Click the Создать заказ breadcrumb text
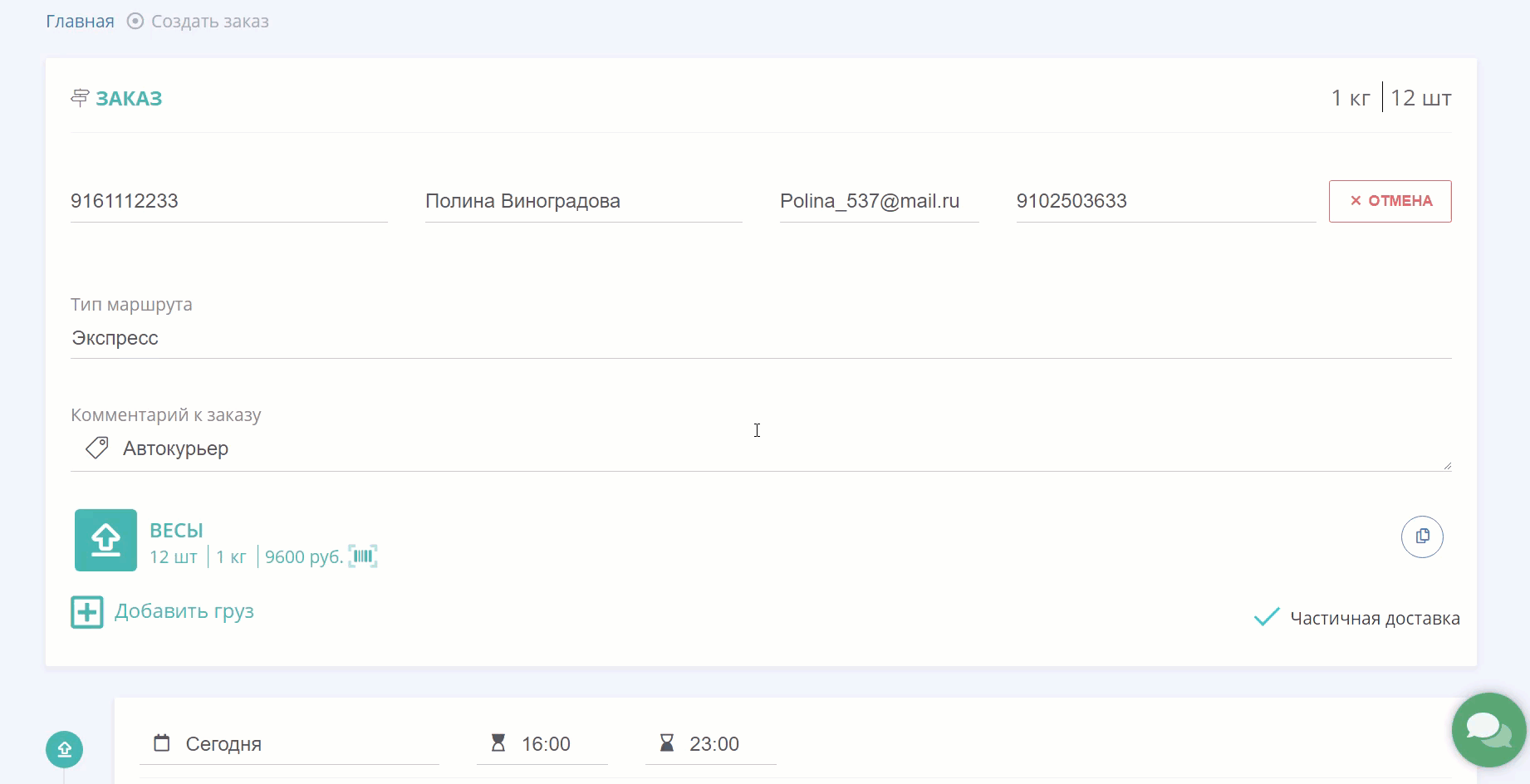 click(x=210, y=22)
